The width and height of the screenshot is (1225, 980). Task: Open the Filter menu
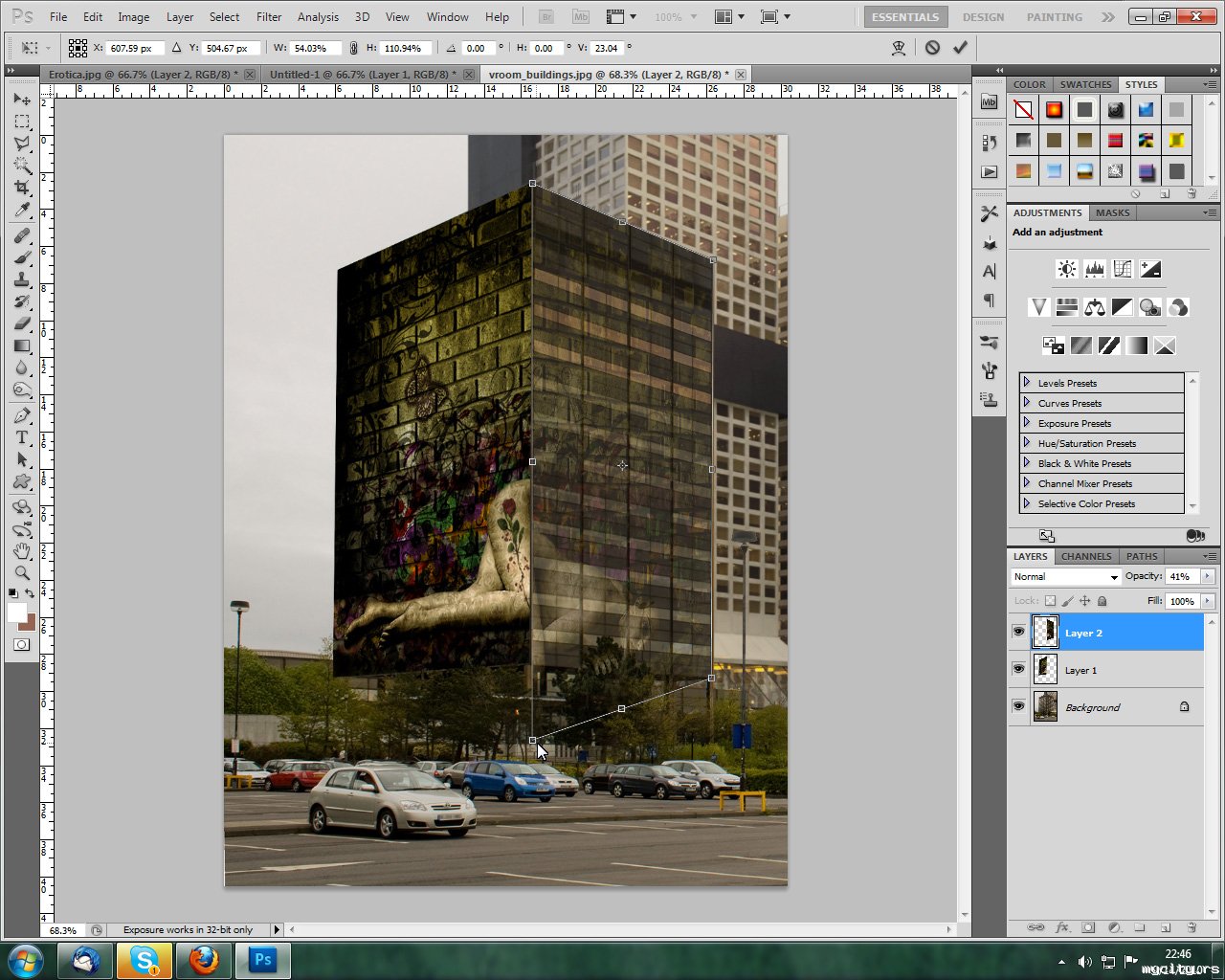(x=269, y=17)
